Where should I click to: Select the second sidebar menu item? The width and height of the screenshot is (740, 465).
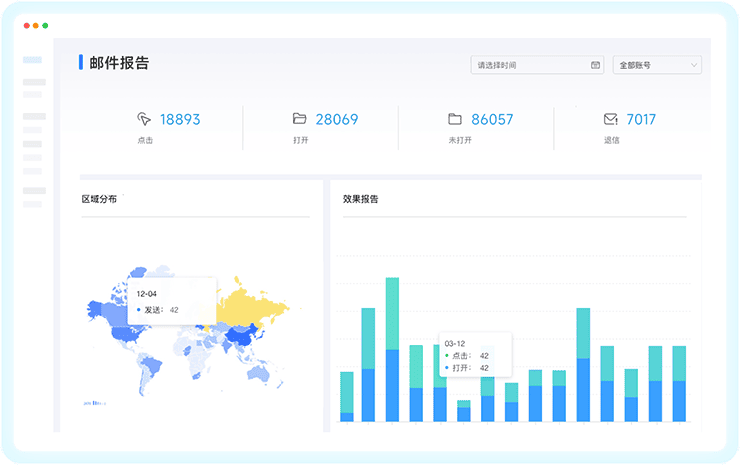pyautogui.click(x=34, y=82)
